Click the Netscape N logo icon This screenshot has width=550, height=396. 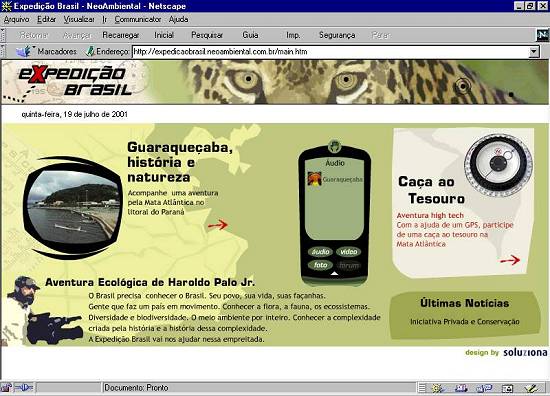[542, 35]
